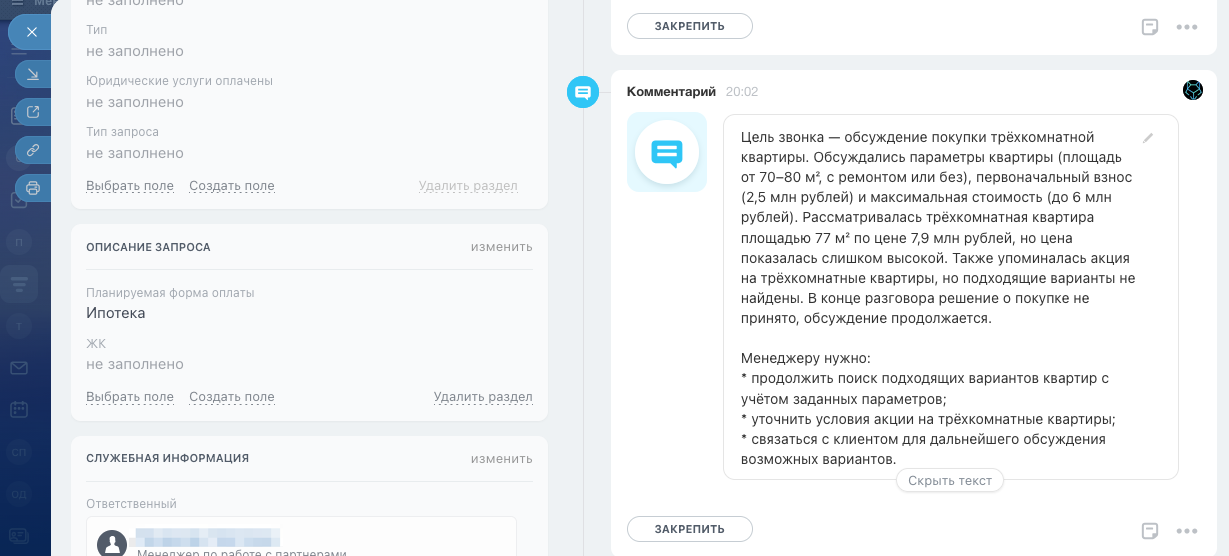
Task: Click the ЖК field value не заполнено
Action: click(135, 364)
